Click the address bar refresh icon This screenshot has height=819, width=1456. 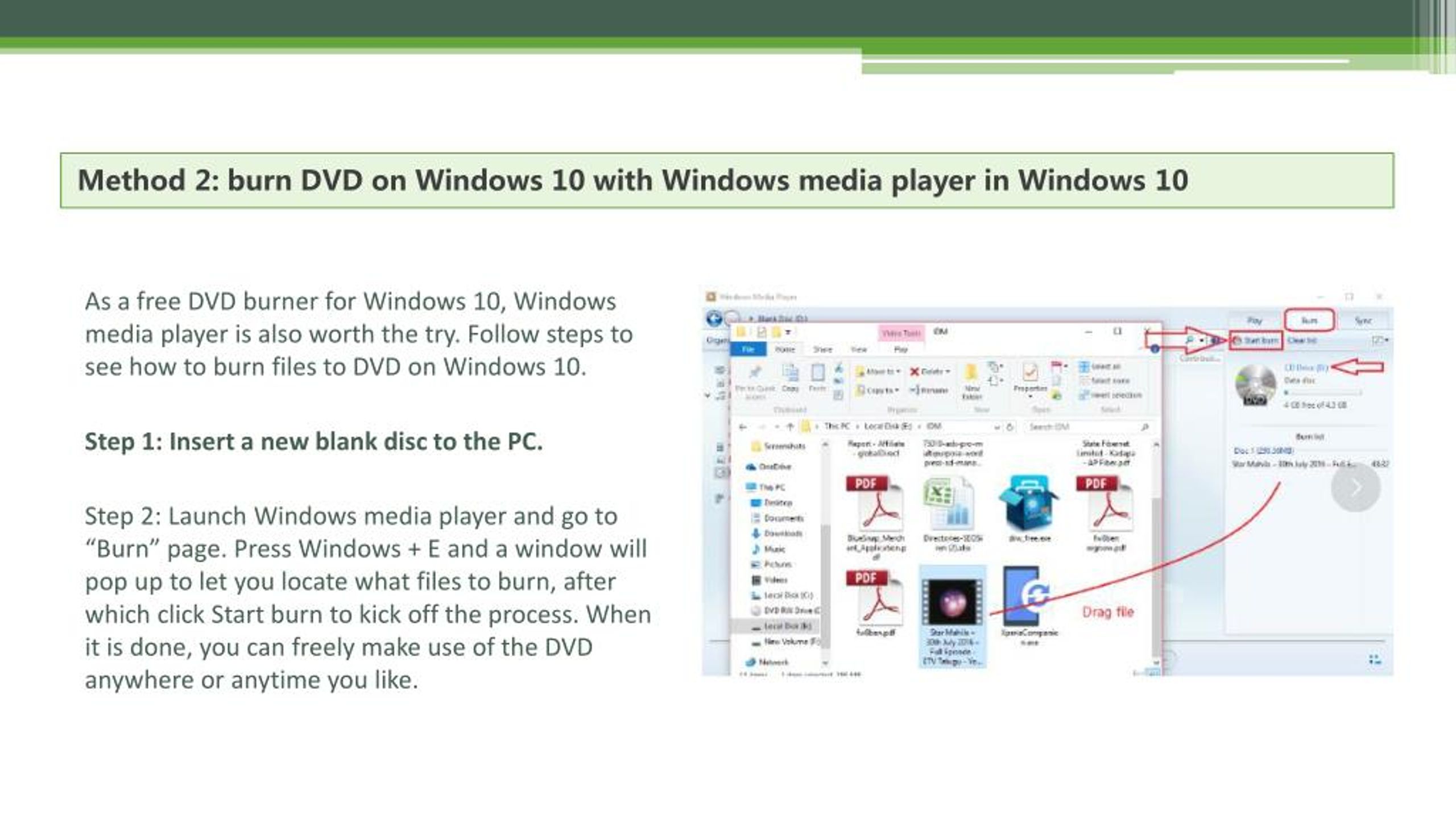1010,427
